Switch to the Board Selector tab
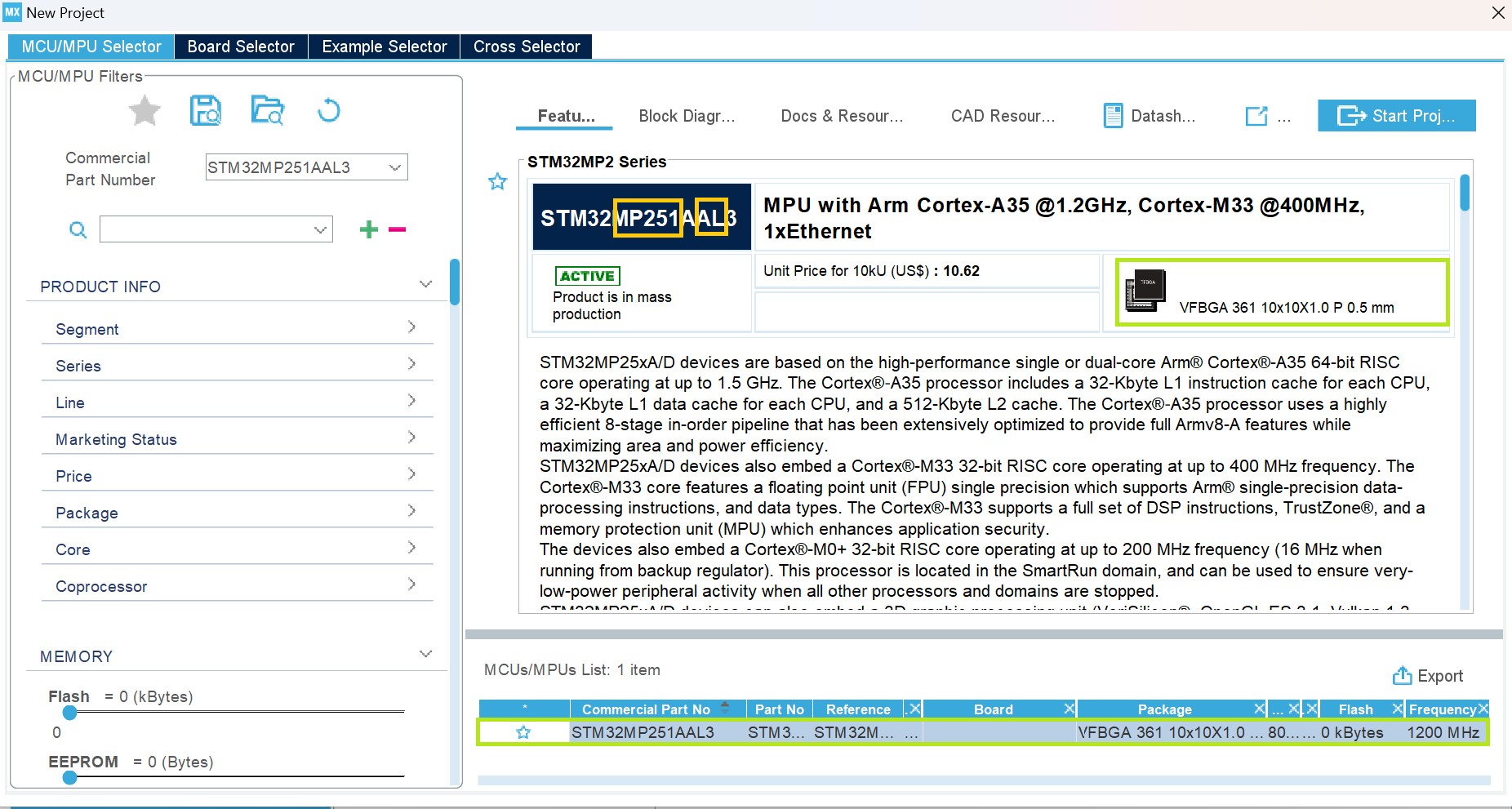This screenshot has width=1512, height=809. 241,47
